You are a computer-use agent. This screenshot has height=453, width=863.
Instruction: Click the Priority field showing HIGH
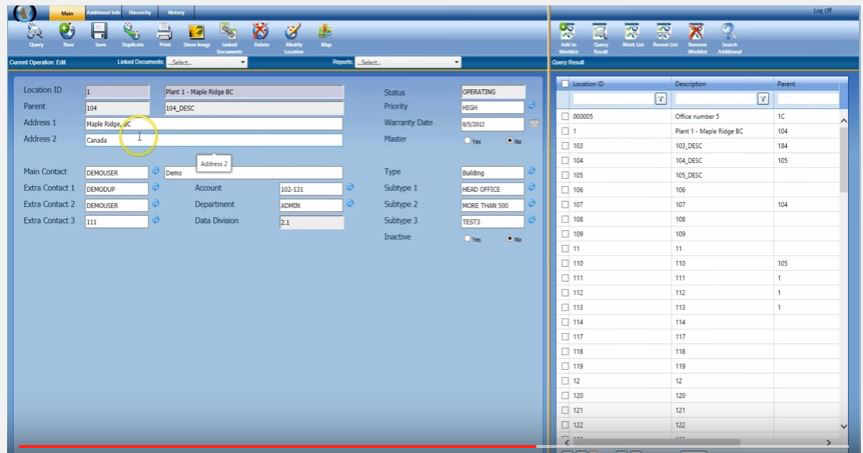coord(493,108)
